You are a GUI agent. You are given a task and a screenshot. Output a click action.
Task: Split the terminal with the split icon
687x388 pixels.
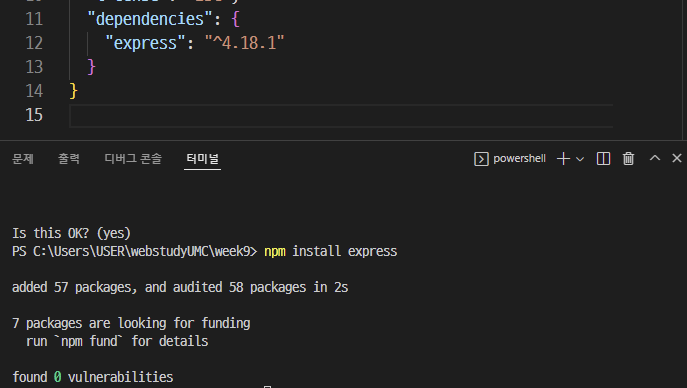pos(603,159)
